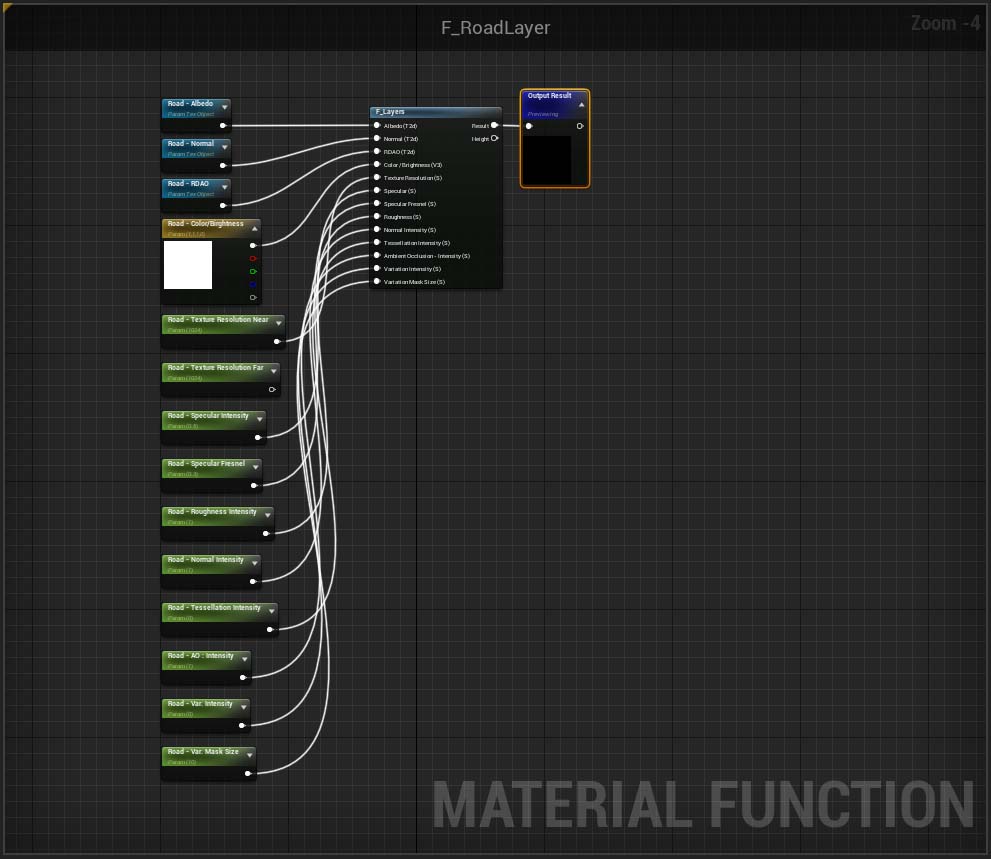Click the Result output pin on F_Layers
The image size is (991, 859).
(494, 125)
